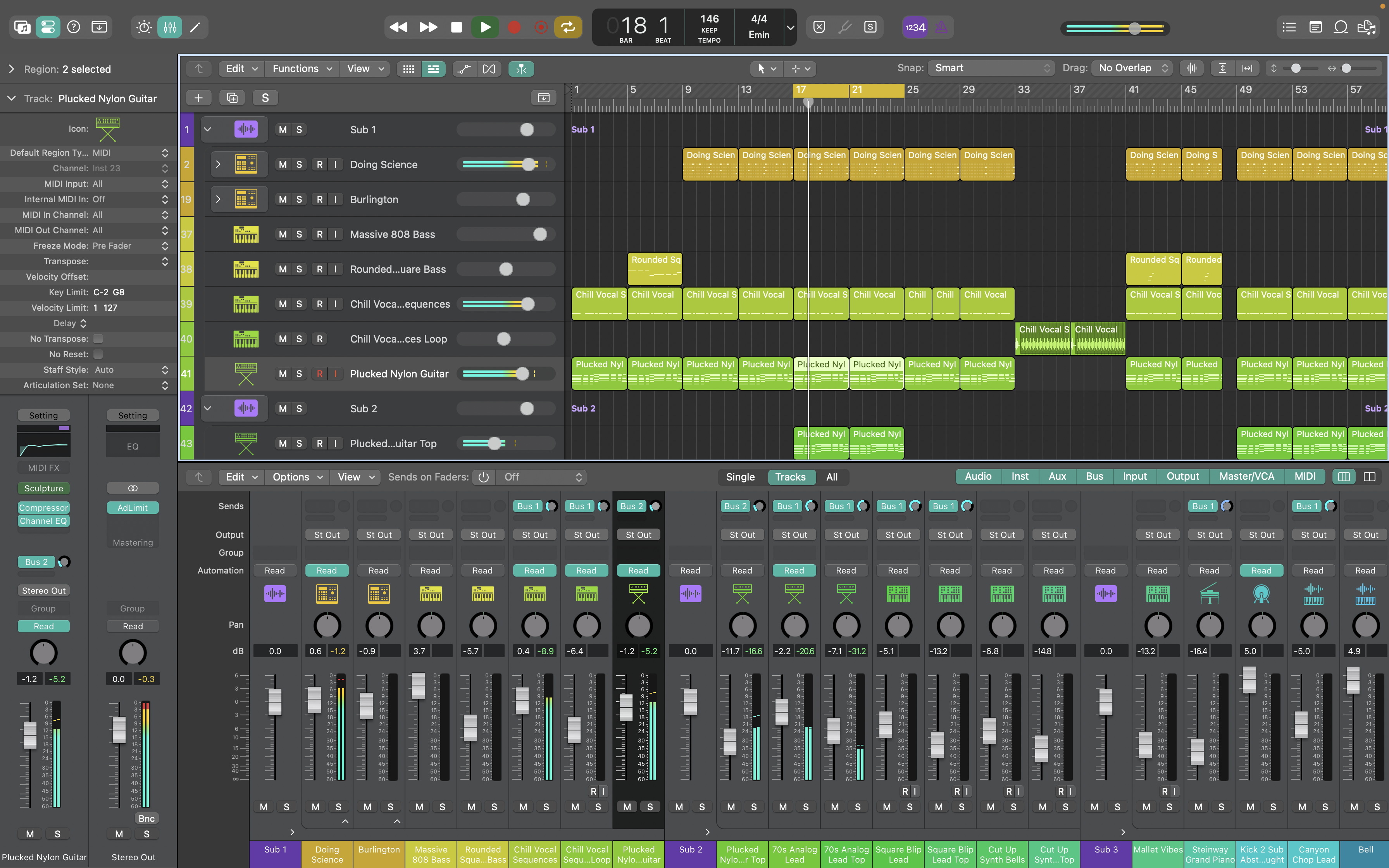The height and width of the screenshot is (868, 1389).
Task: Expand the Burlington track stack
Action: [218, 199]
